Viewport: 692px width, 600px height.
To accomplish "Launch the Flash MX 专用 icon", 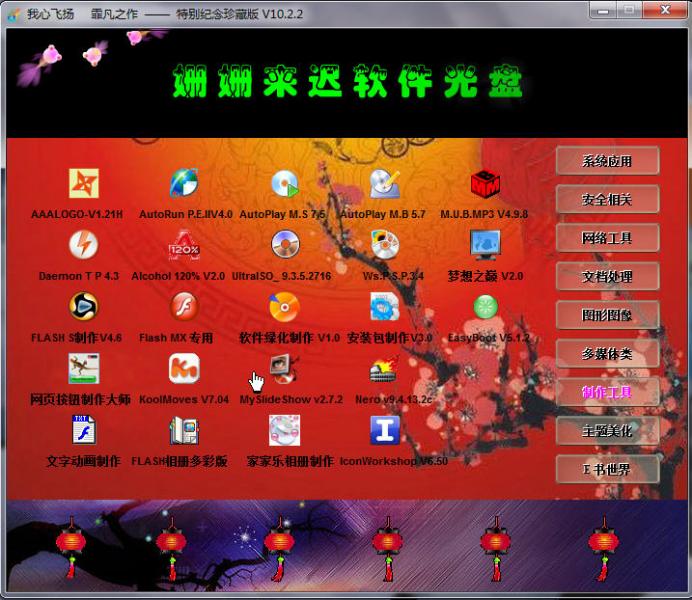I will [x=184, y=306].
